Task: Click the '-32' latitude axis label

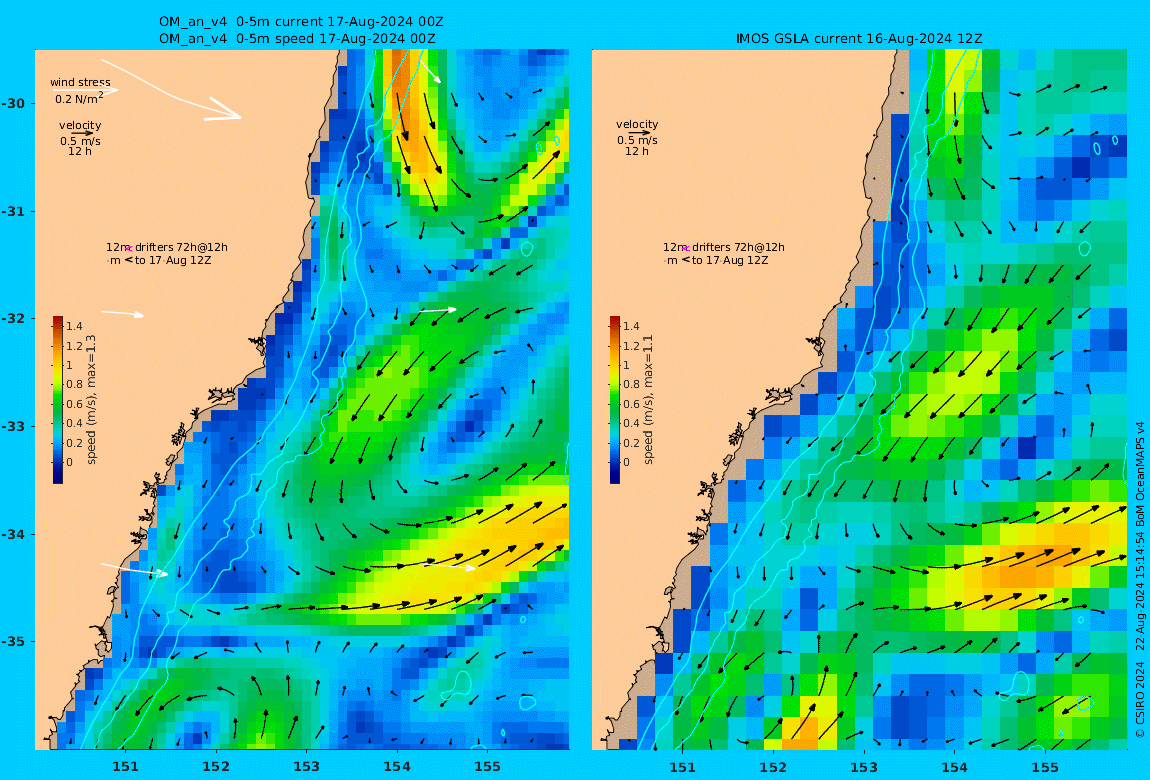Action: click(x=13, y=318)
